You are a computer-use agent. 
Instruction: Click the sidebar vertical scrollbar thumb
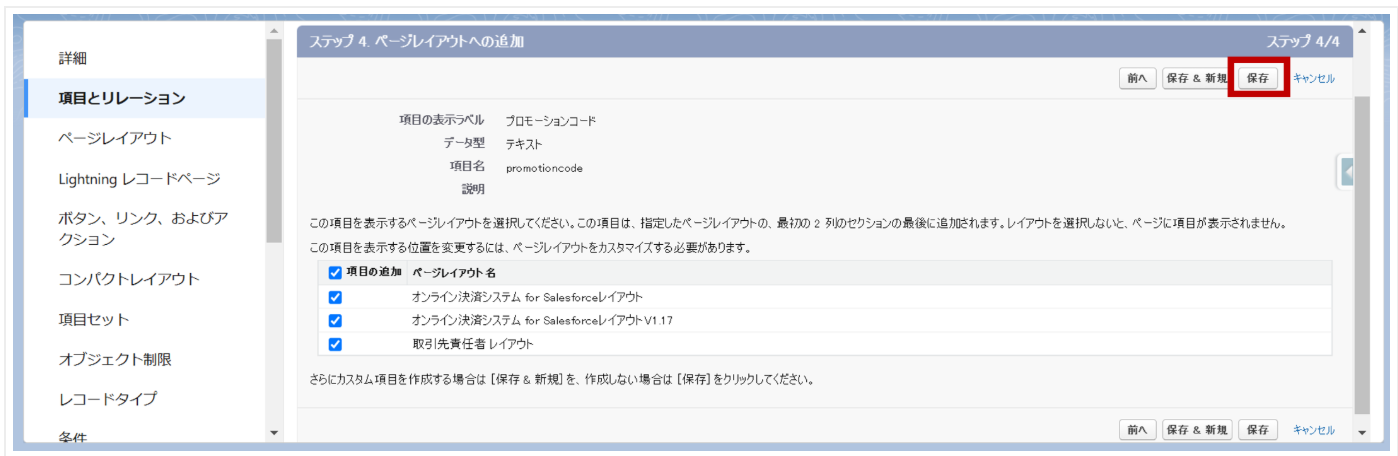274,140
